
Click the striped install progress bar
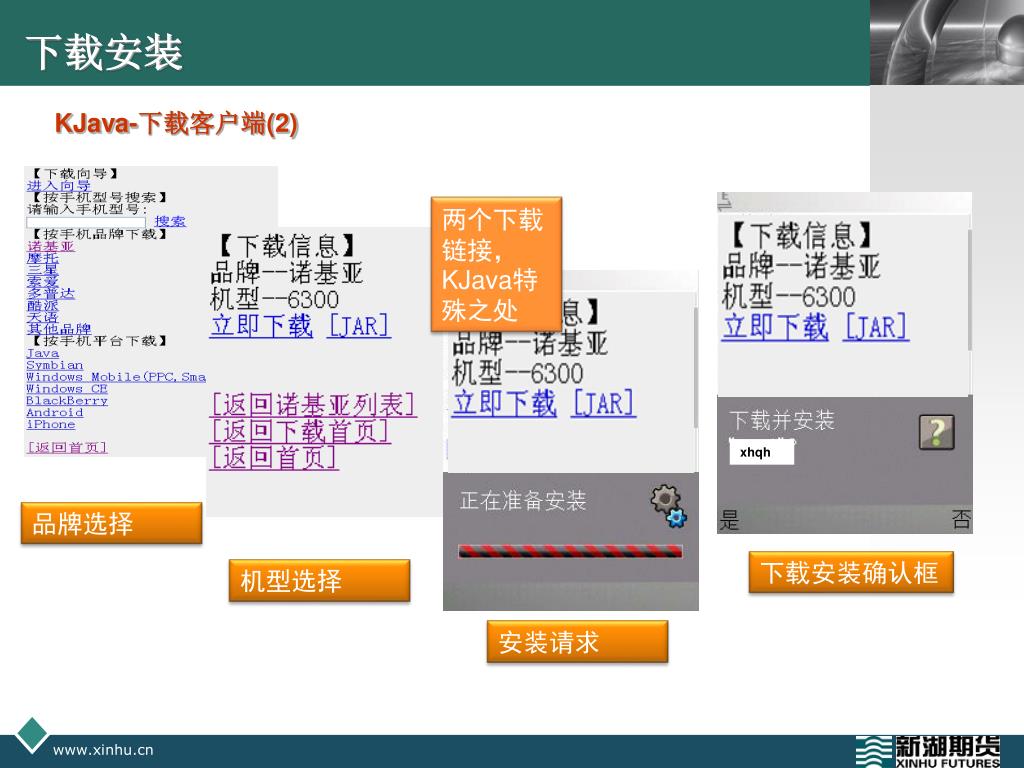pos(570,551)
